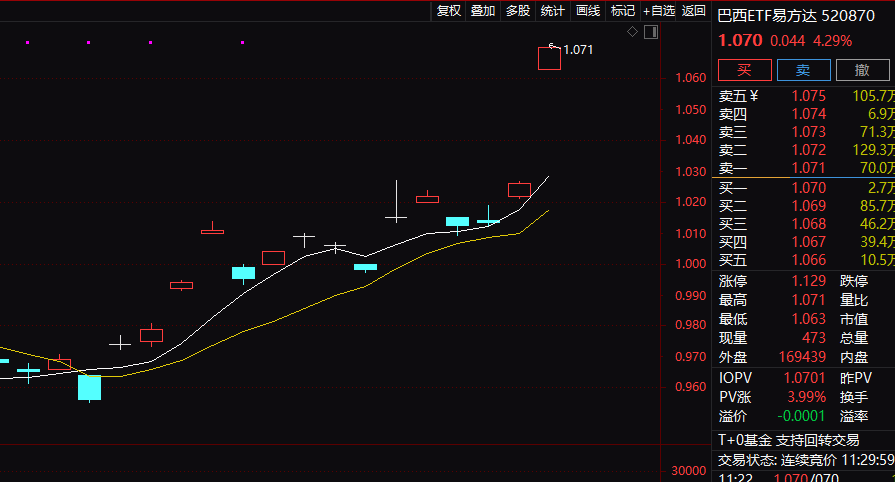
Task: Click the latest candlestick labeled 1.071
Action: 549,58
